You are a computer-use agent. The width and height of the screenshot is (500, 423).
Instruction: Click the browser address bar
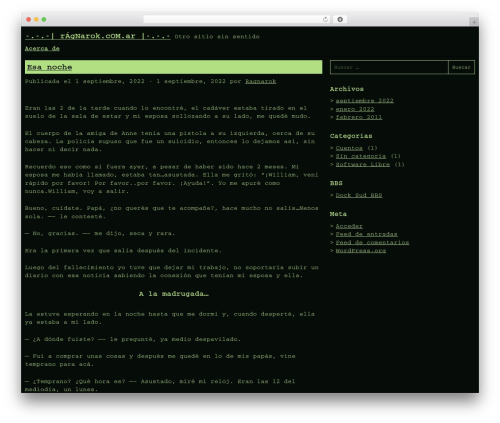(x=236, y=20)
